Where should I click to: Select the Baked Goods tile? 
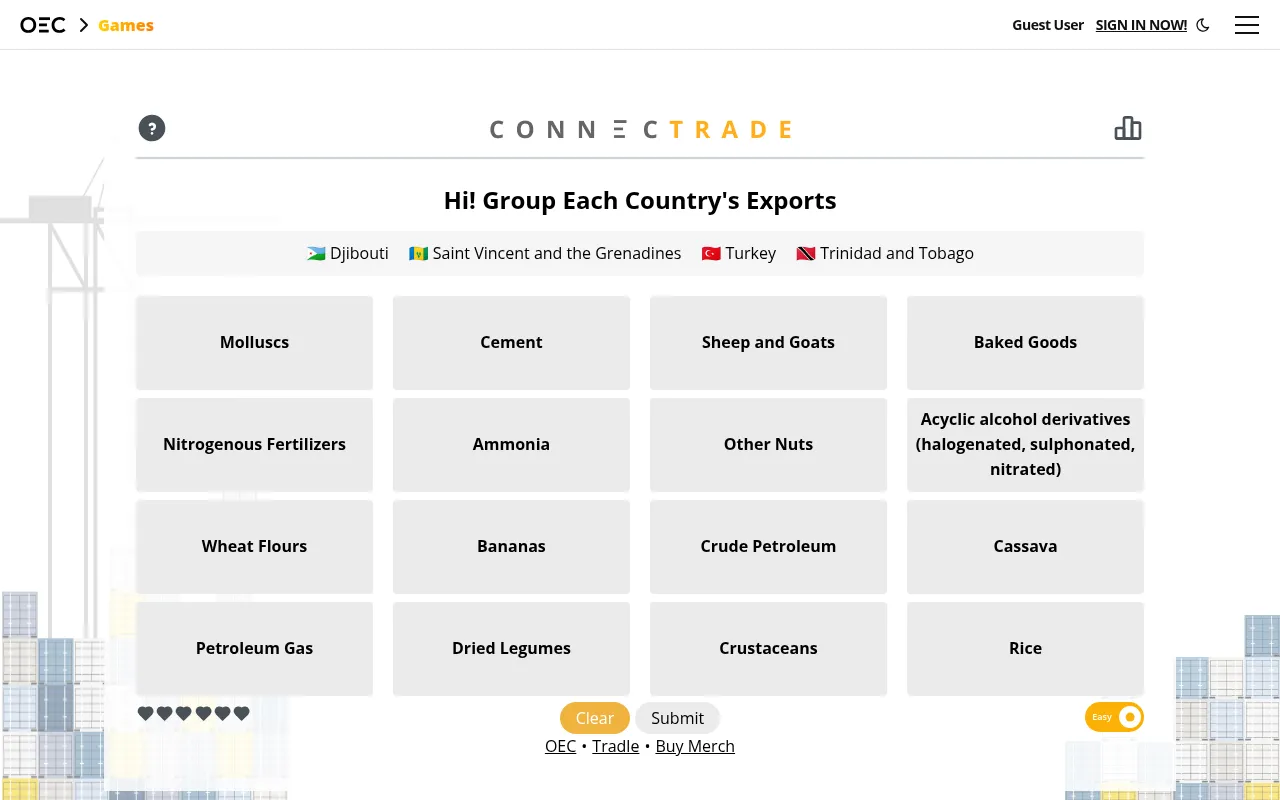[x=1025, y=342]
